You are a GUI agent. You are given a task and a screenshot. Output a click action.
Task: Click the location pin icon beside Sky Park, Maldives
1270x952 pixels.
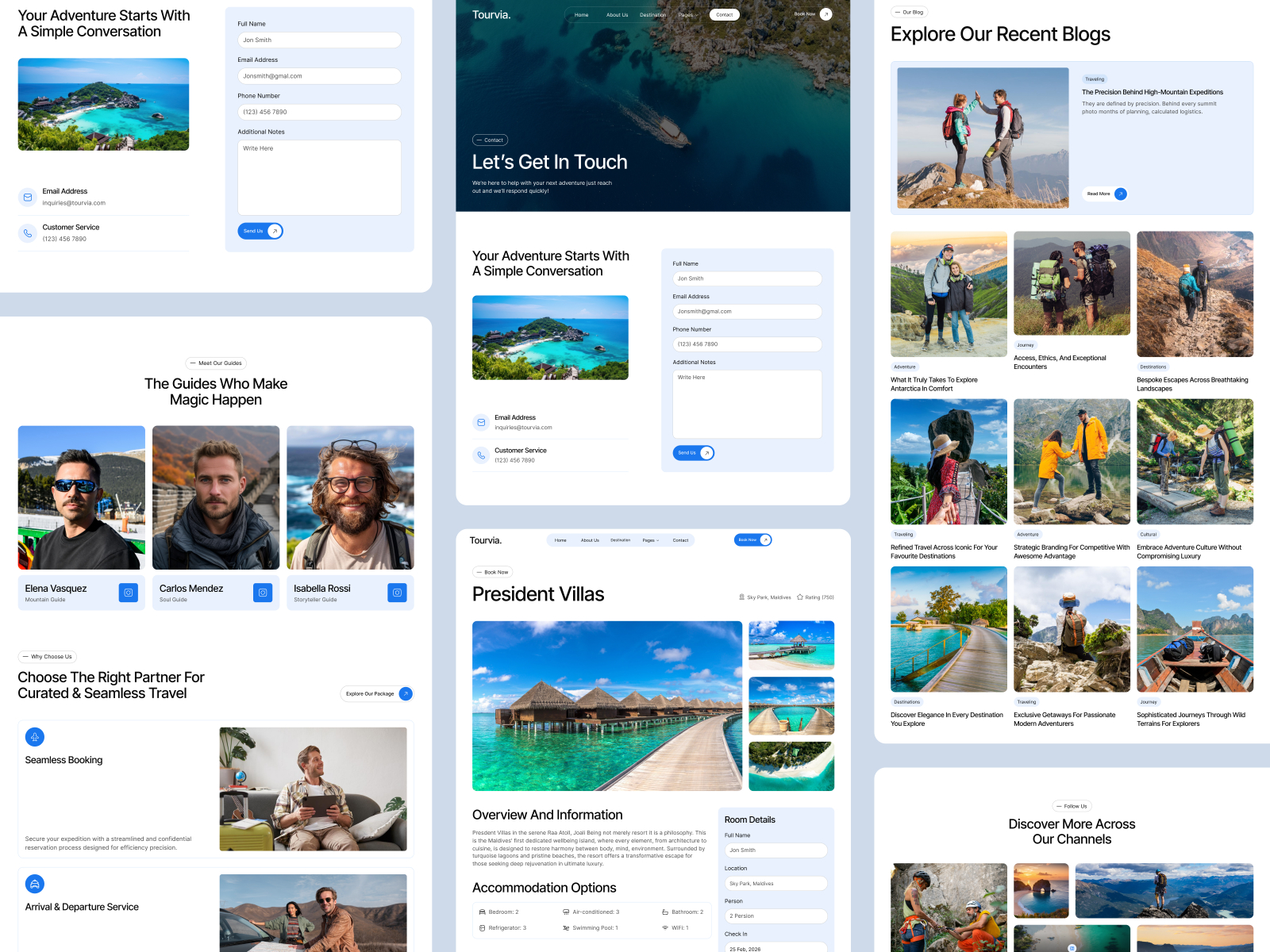[741, 597]
